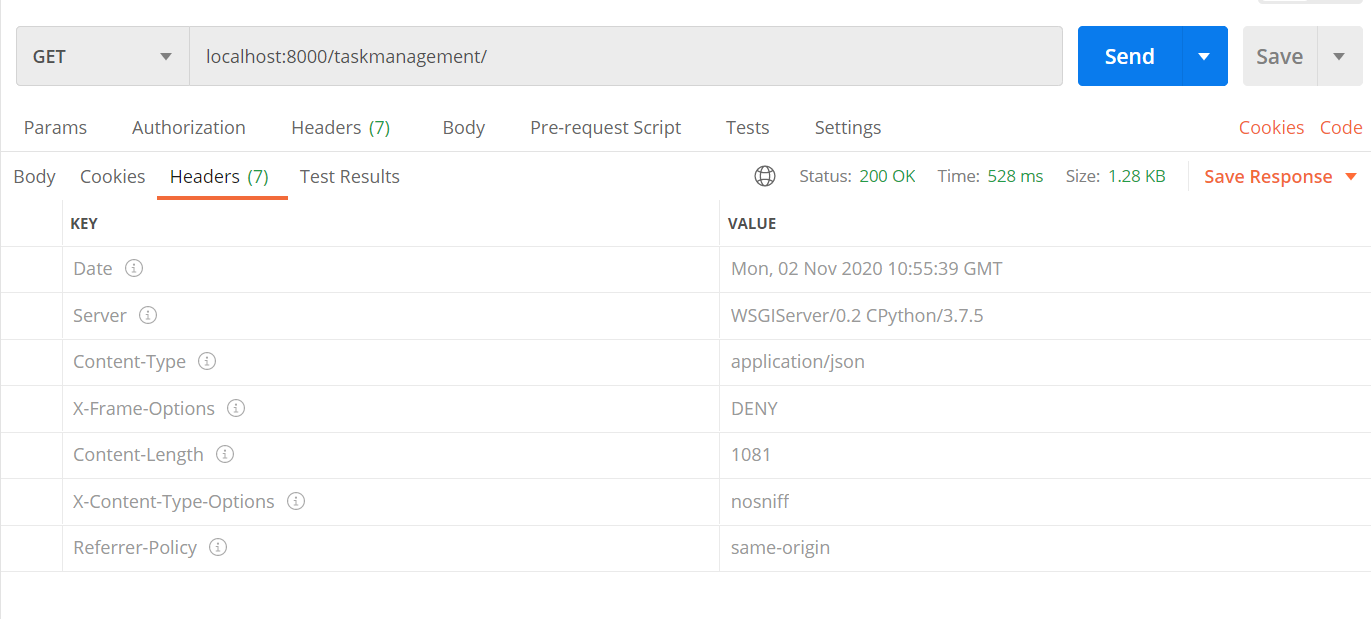The height and width of the screenshot is (619, 1371).
Task: Open the GET method dropdown
Action: click(x=102, y=57)
